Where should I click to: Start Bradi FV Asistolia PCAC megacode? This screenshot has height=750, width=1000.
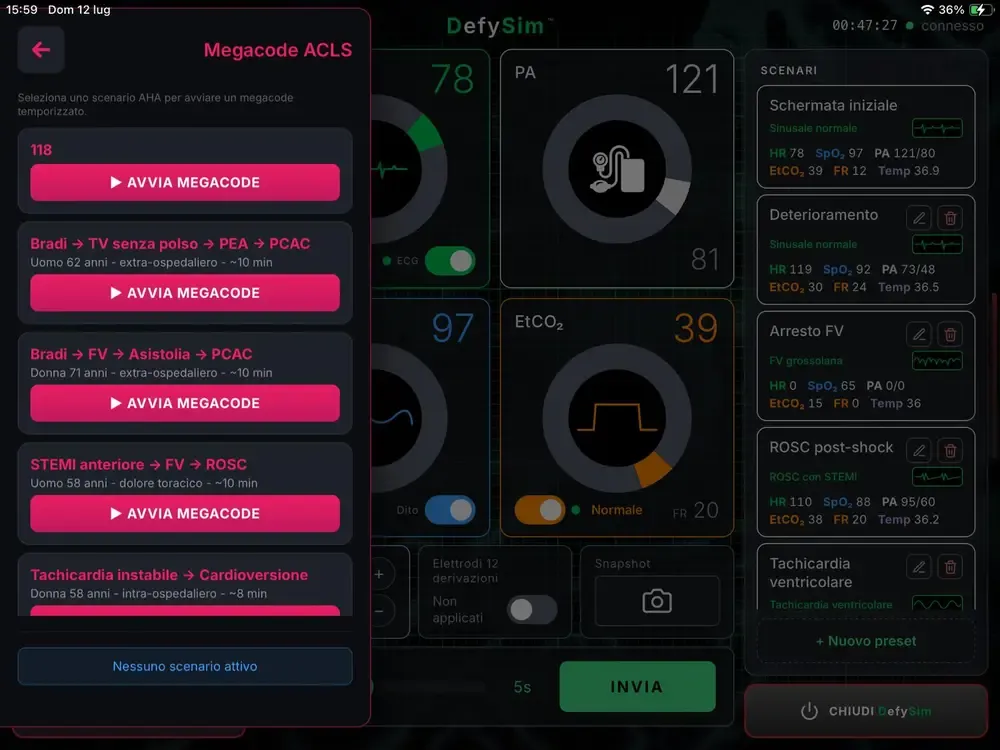[185, 403]
